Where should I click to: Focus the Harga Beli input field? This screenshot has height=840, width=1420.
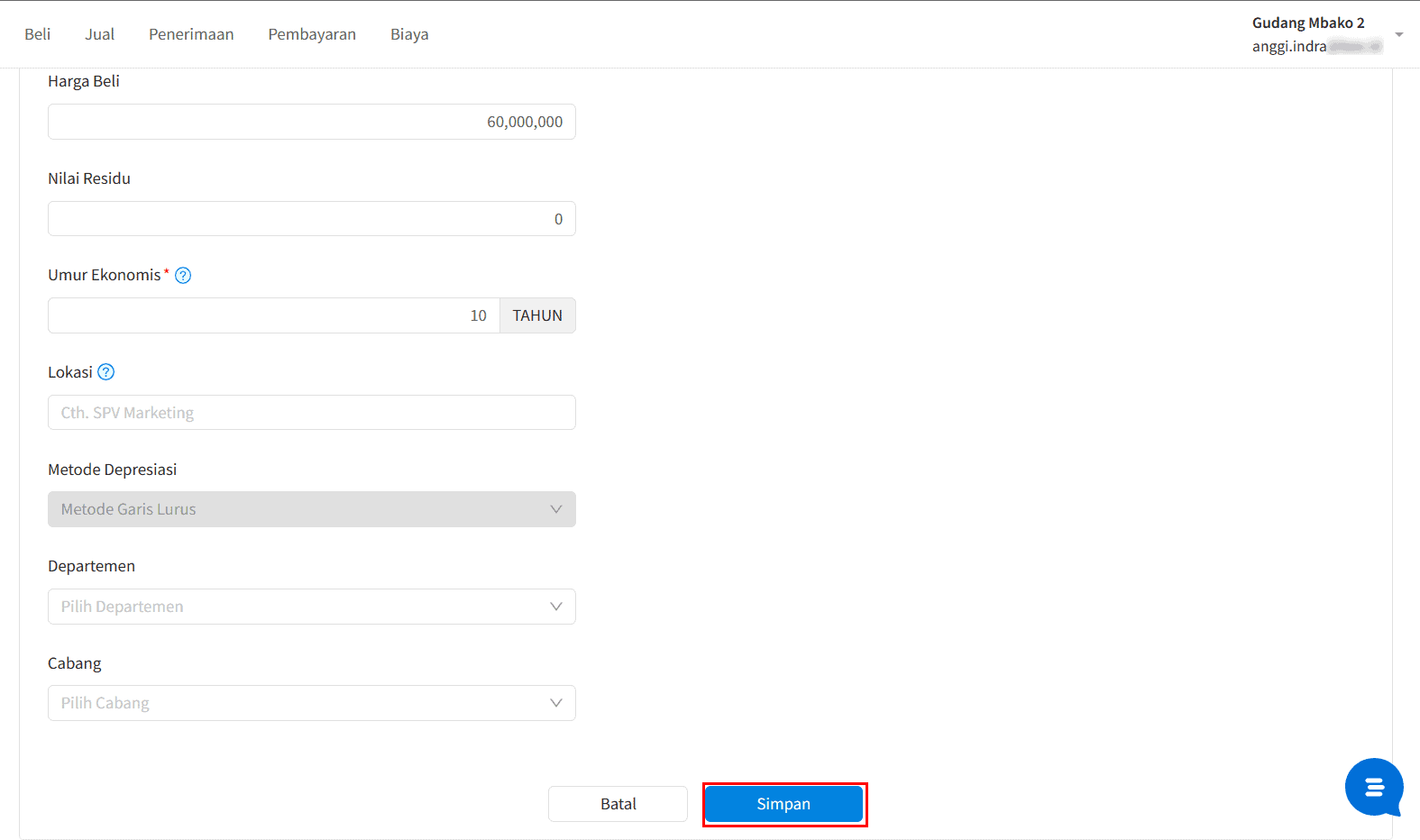[312, 122]
